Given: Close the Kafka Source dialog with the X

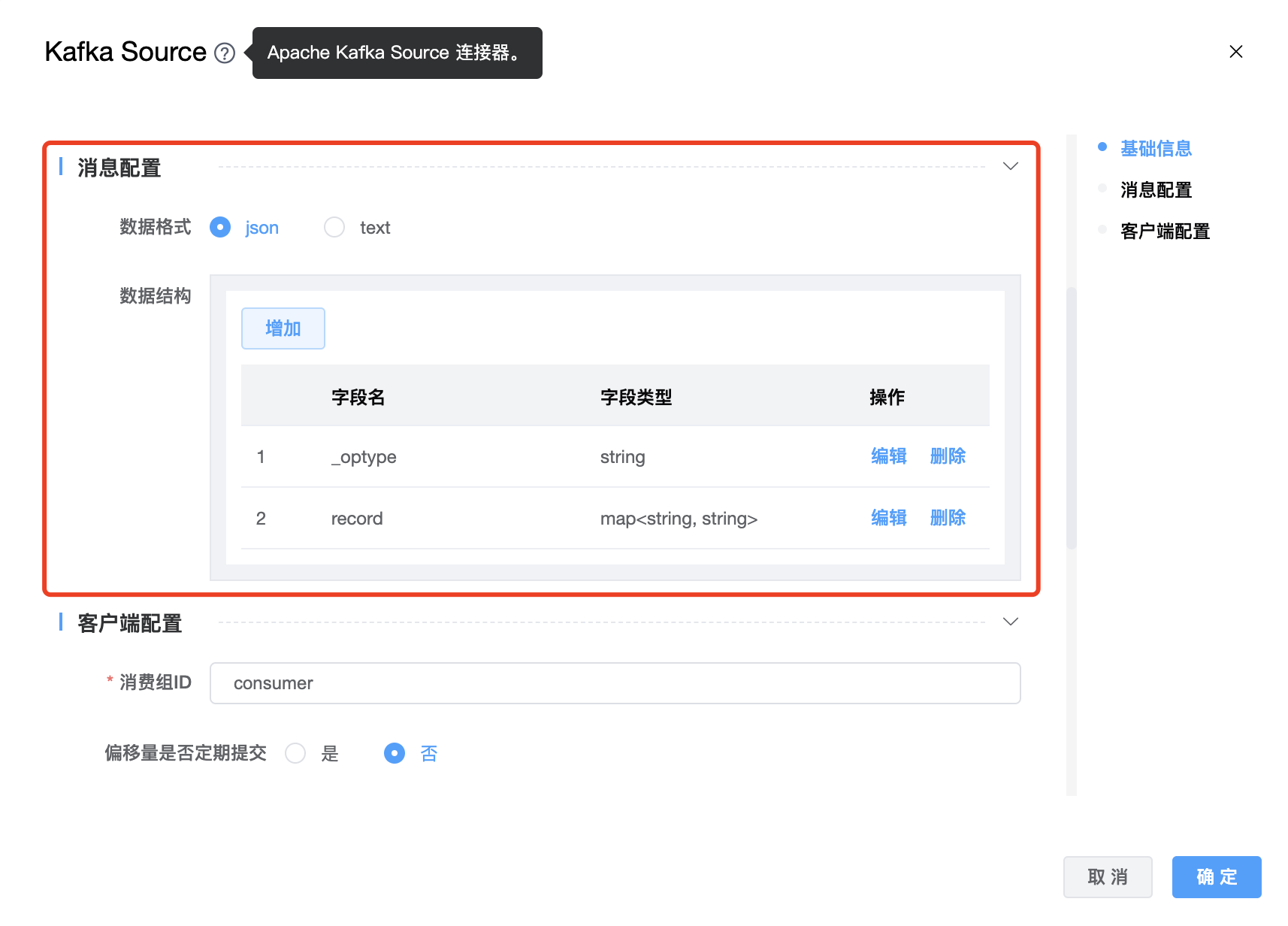Looking at the screenshot, I should pos(1235,52).
